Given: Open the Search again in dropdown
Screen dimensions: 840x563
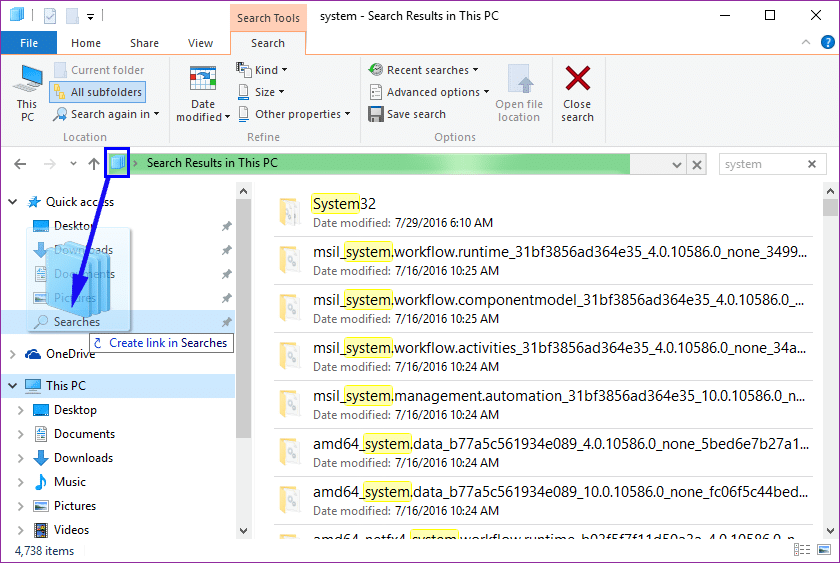Looking at the screenshot, I should [x=106, y=114].
